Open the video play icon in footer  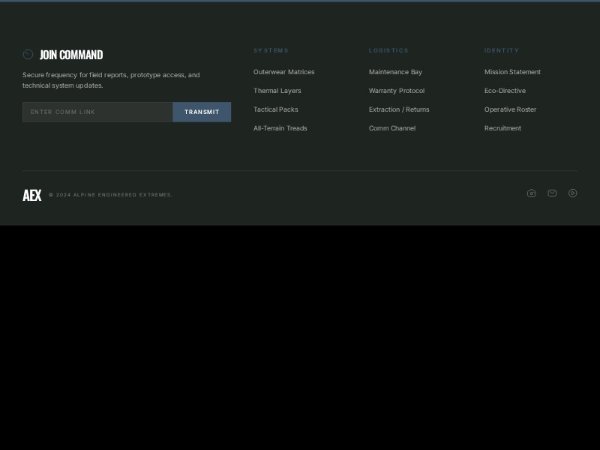click(x=573, y=193)
